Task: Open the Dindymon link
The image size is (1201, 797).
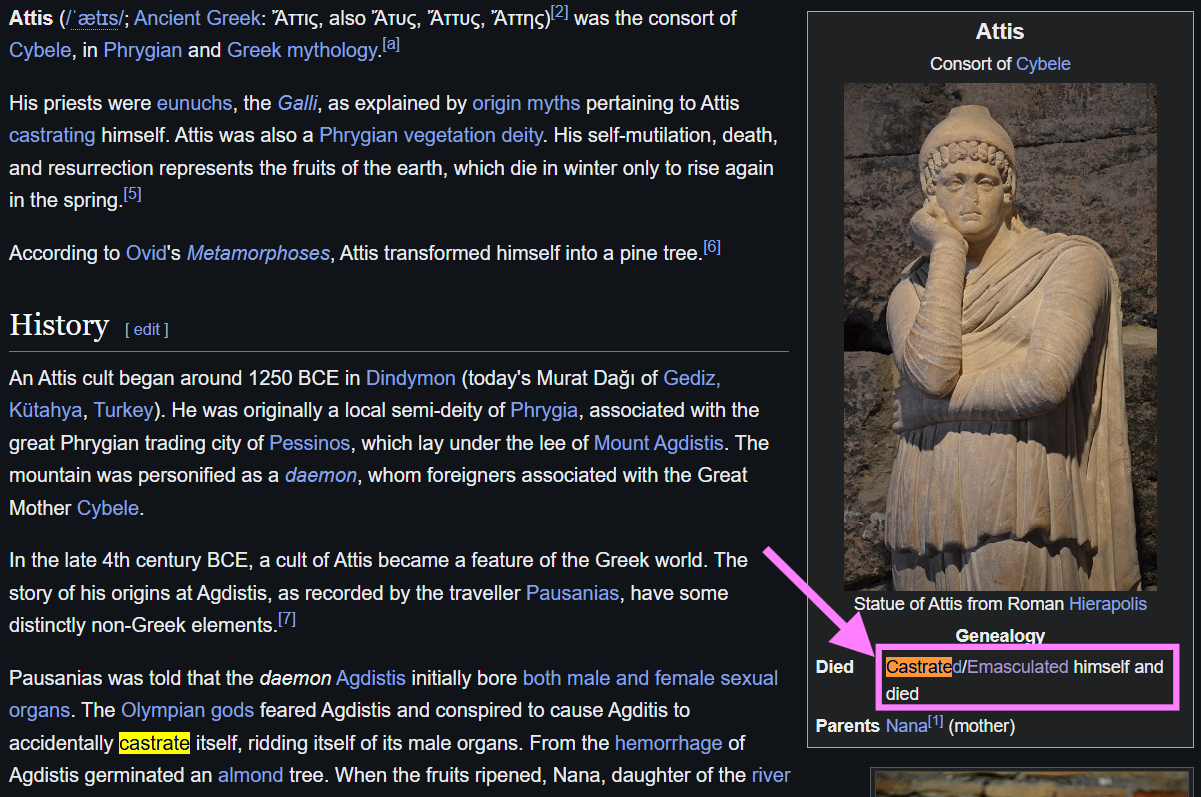Action: coord(410,378)
